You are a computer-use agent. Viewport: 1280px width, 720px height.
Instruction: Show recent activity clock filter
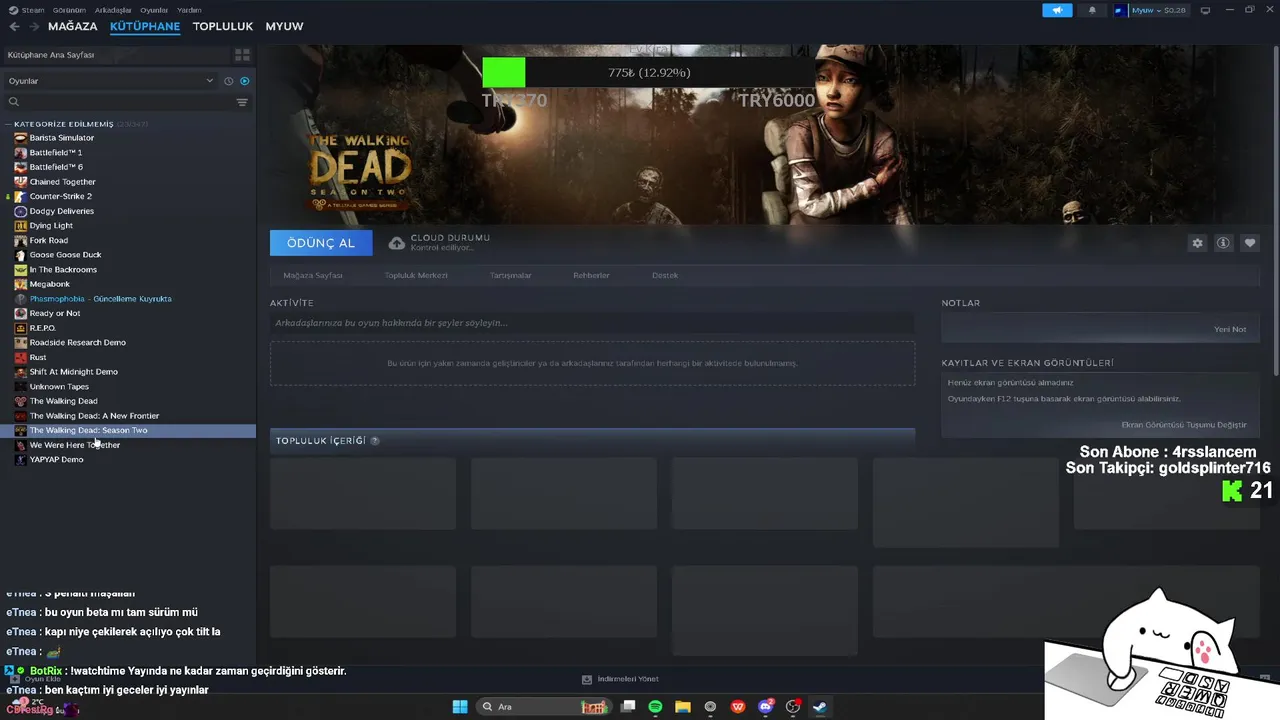click(x=228, y=81)
